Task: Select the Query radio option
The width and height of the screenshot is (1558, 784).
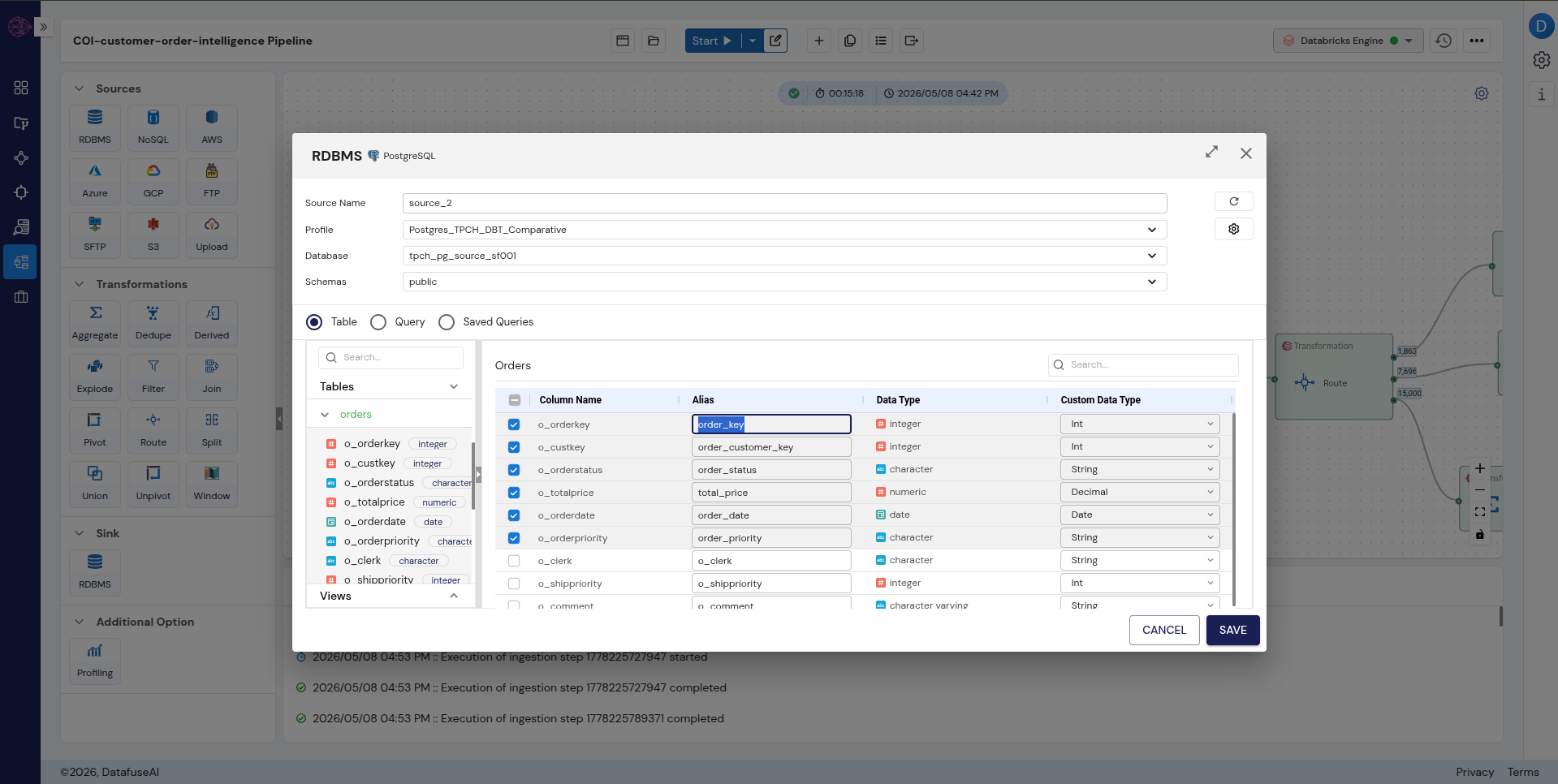Action: (x=378, y=322)
